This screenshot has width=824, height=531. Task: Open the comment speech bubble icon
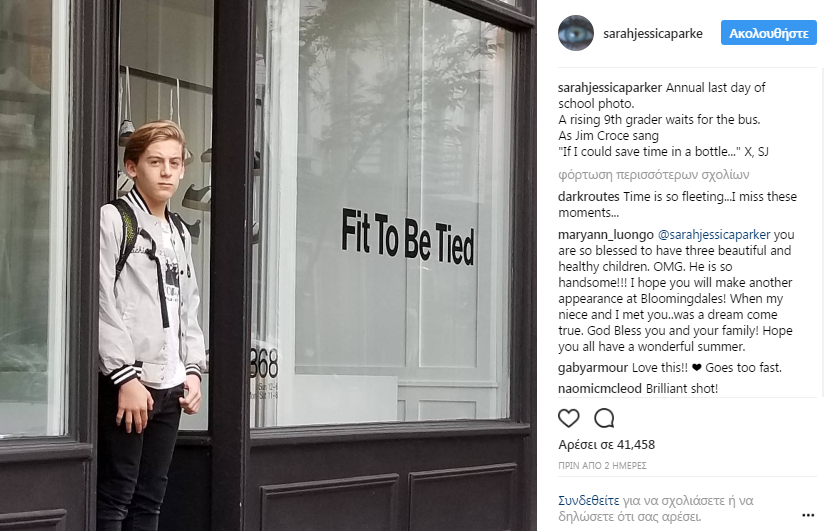click(604, 418)
